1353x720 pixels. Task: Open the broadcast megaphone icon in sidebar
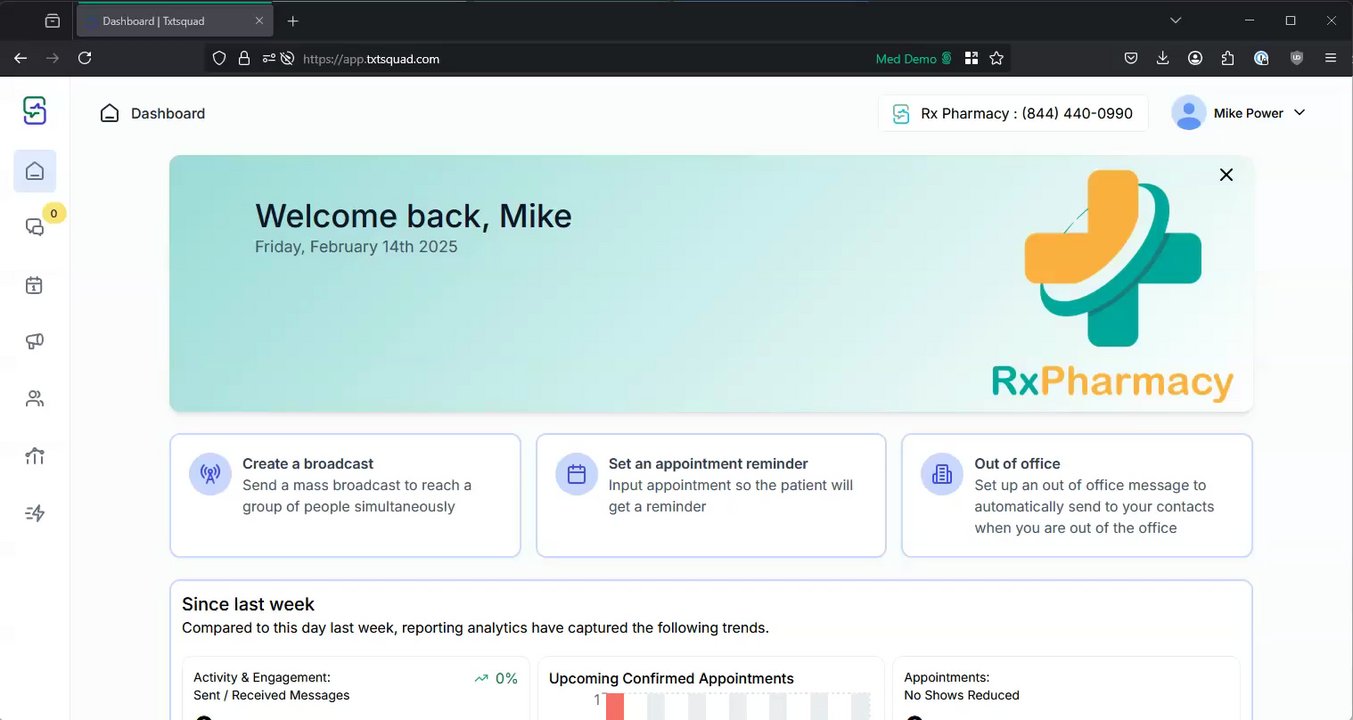pyautogui.click(x=35, y=342)
